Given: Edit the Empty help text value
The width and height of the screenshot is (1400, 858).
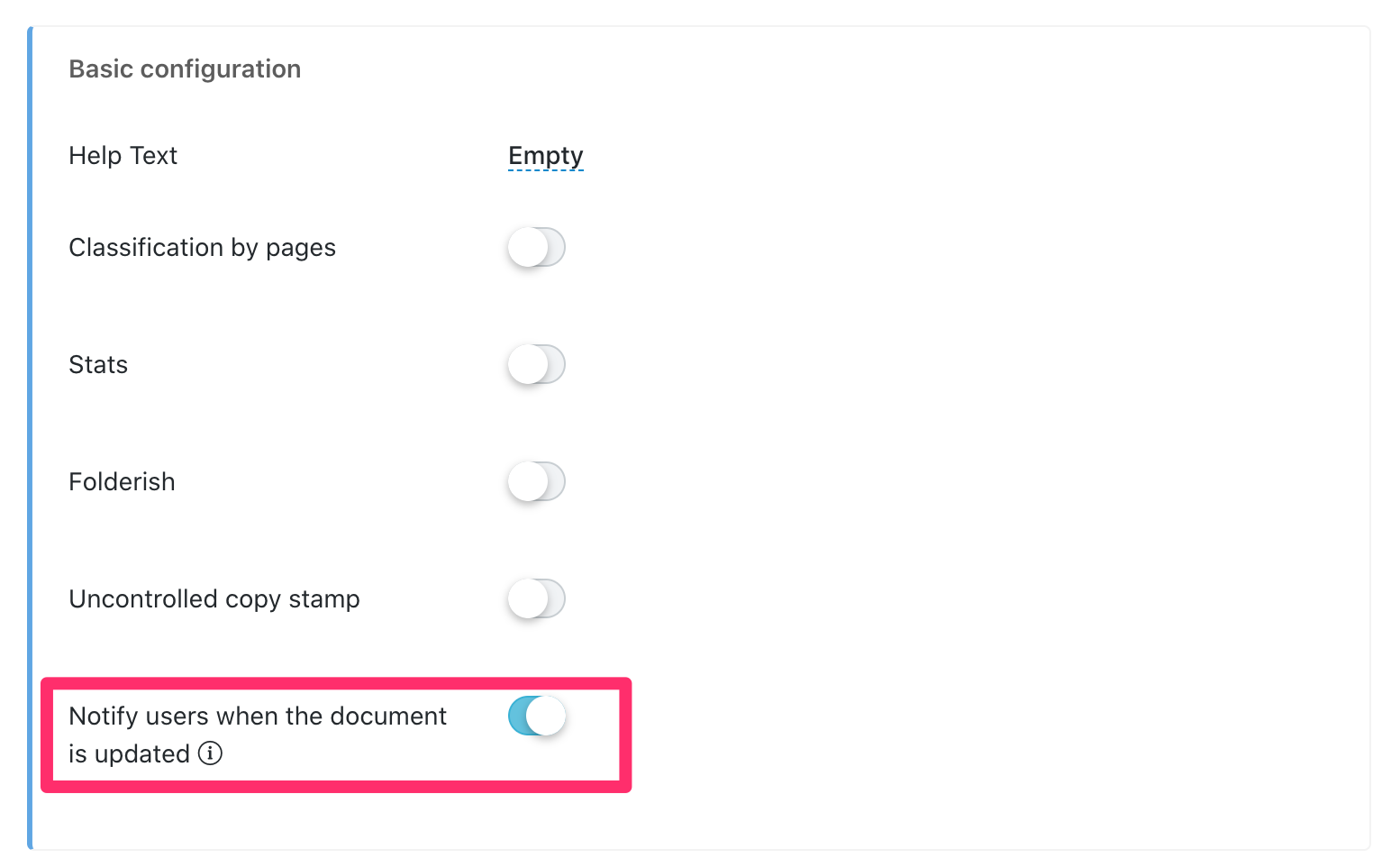Looking at the screenshot, I should click(x=545, y=155).
